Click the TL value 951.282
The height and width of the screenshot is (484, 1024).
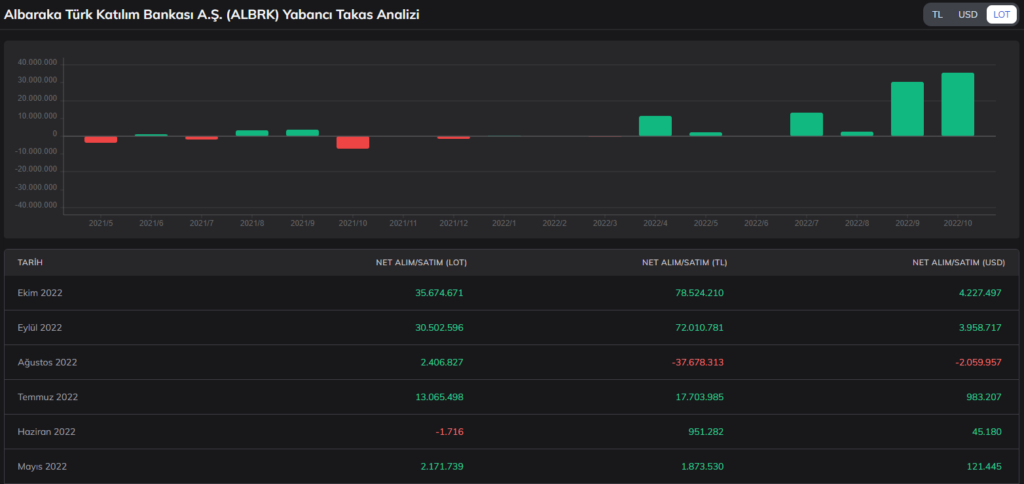[x=706, y=432]
